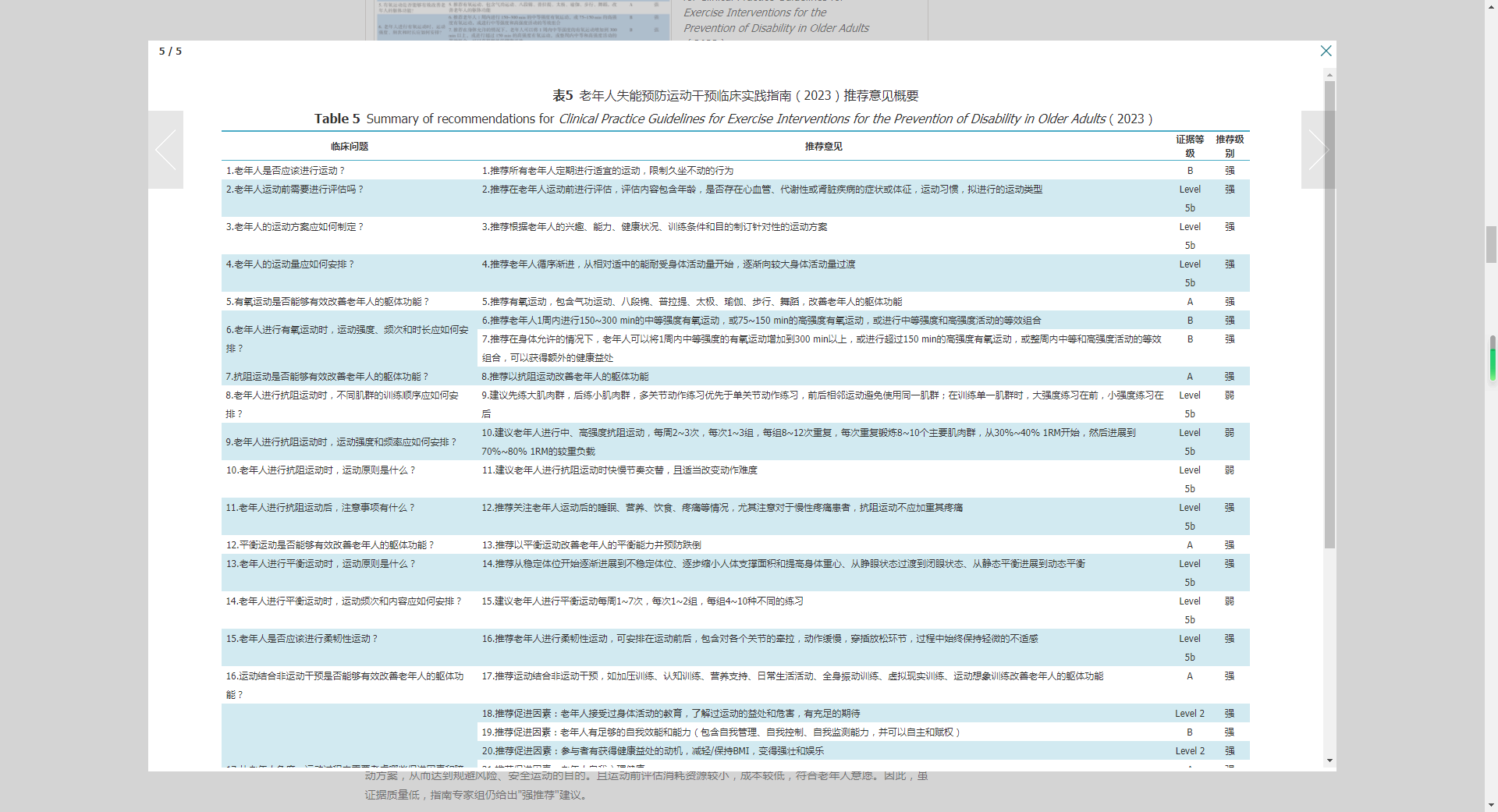Click the 5 / 5 image counter
This screenshot has width=1498, height=812.
point(170,51)
